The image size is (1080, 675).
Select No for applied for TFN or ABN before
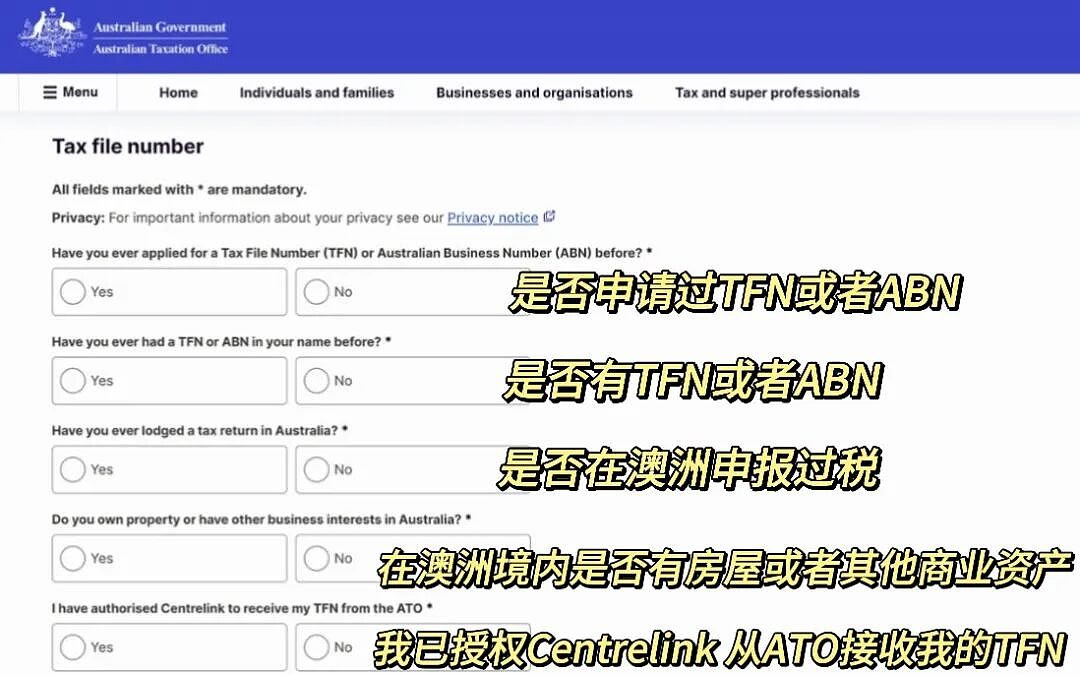413,292
